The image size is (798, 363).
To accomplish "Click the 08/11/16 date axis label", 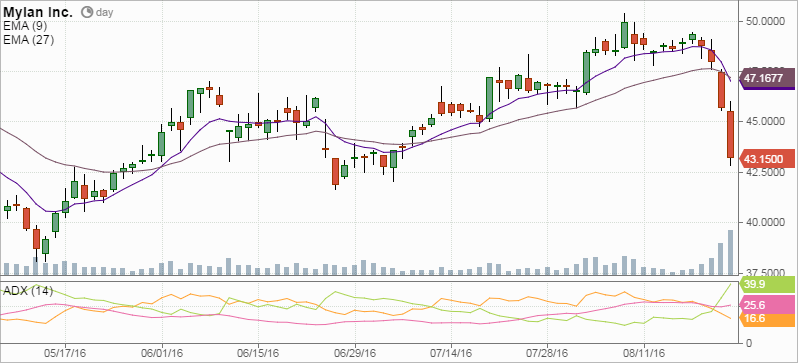I will point(644,353).
